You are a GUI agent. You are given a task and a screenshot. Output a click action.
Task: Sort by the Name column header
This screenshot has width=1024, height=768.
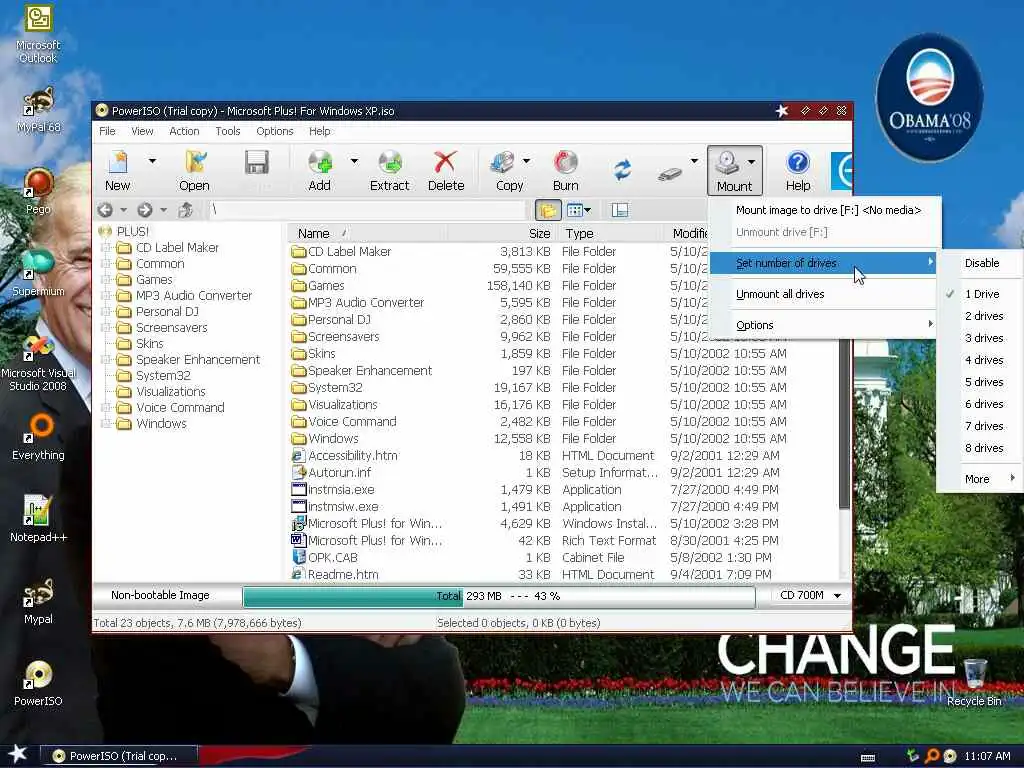366,233
